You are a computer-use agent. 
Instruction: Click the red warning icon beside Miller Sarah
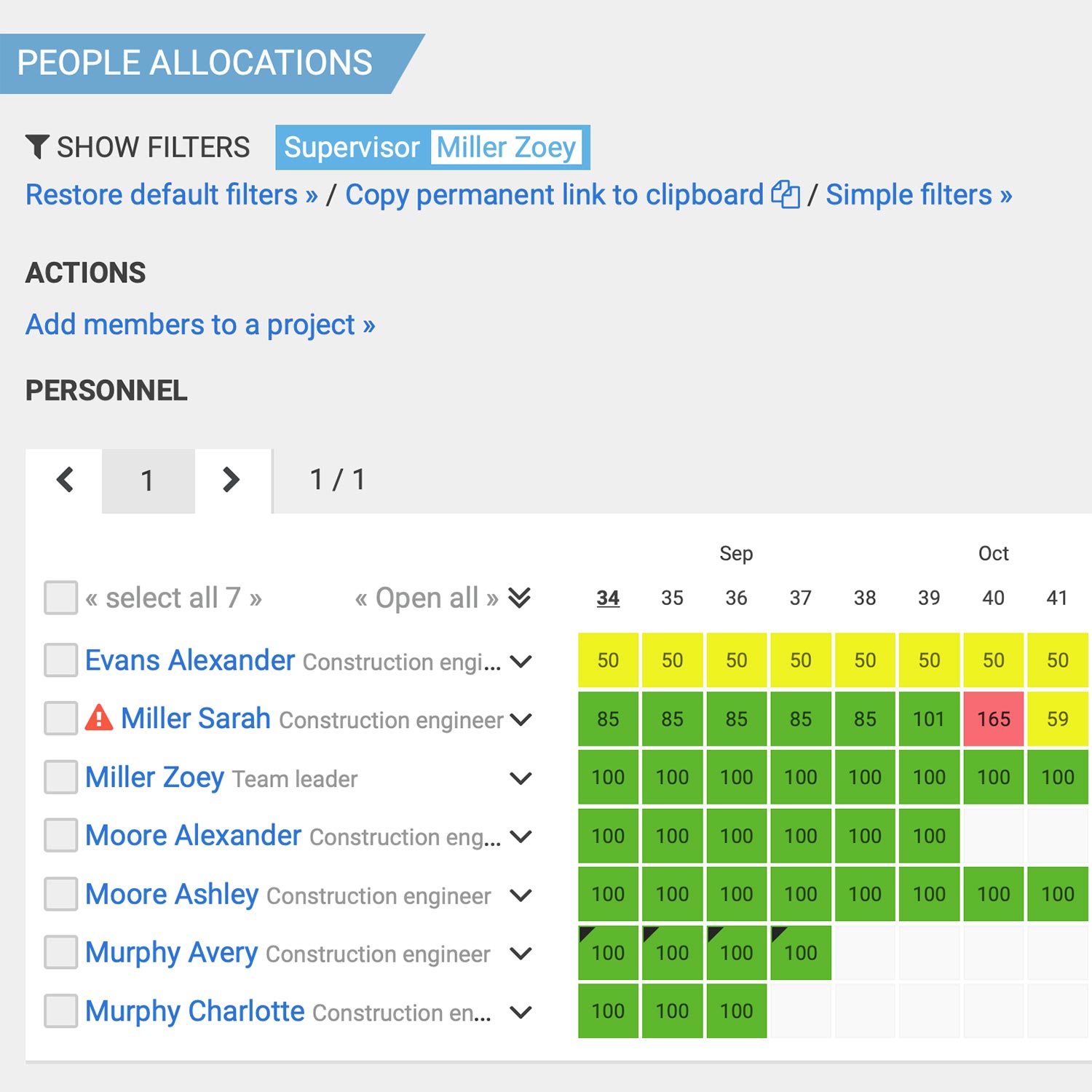pos(99,719)
